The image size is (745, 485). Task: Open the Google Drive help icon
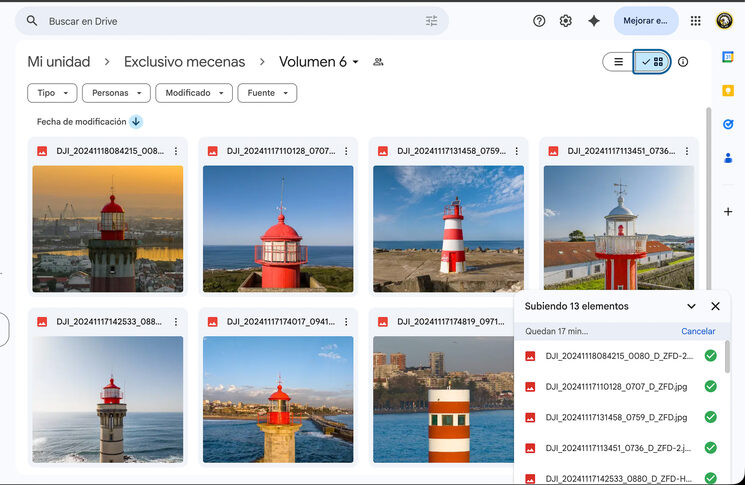[539, 21]
